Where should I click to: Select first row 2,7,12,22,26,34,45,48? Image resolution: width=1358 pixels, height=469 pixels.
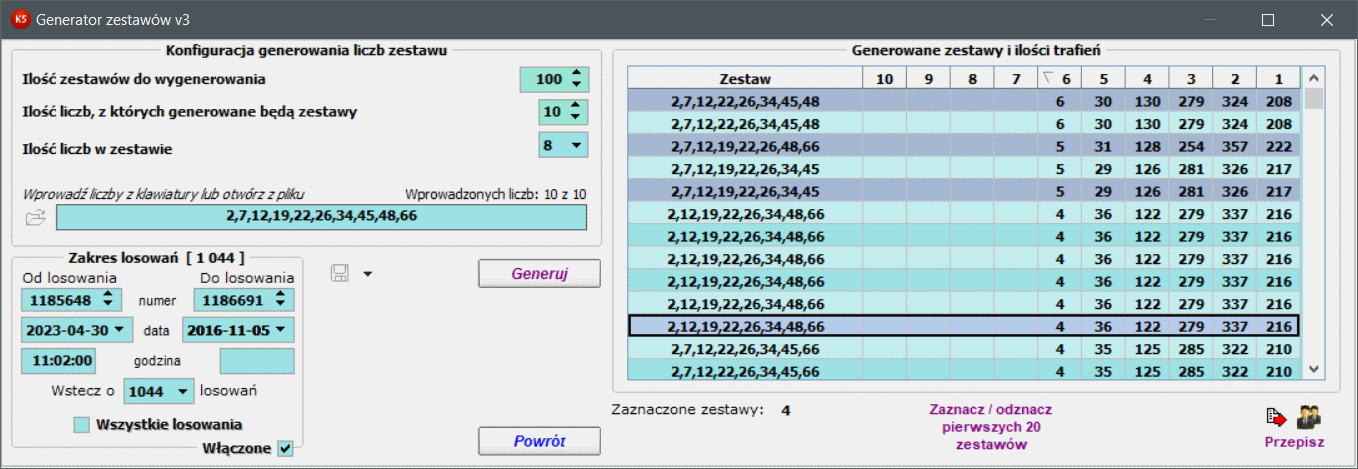coord(964,101)
